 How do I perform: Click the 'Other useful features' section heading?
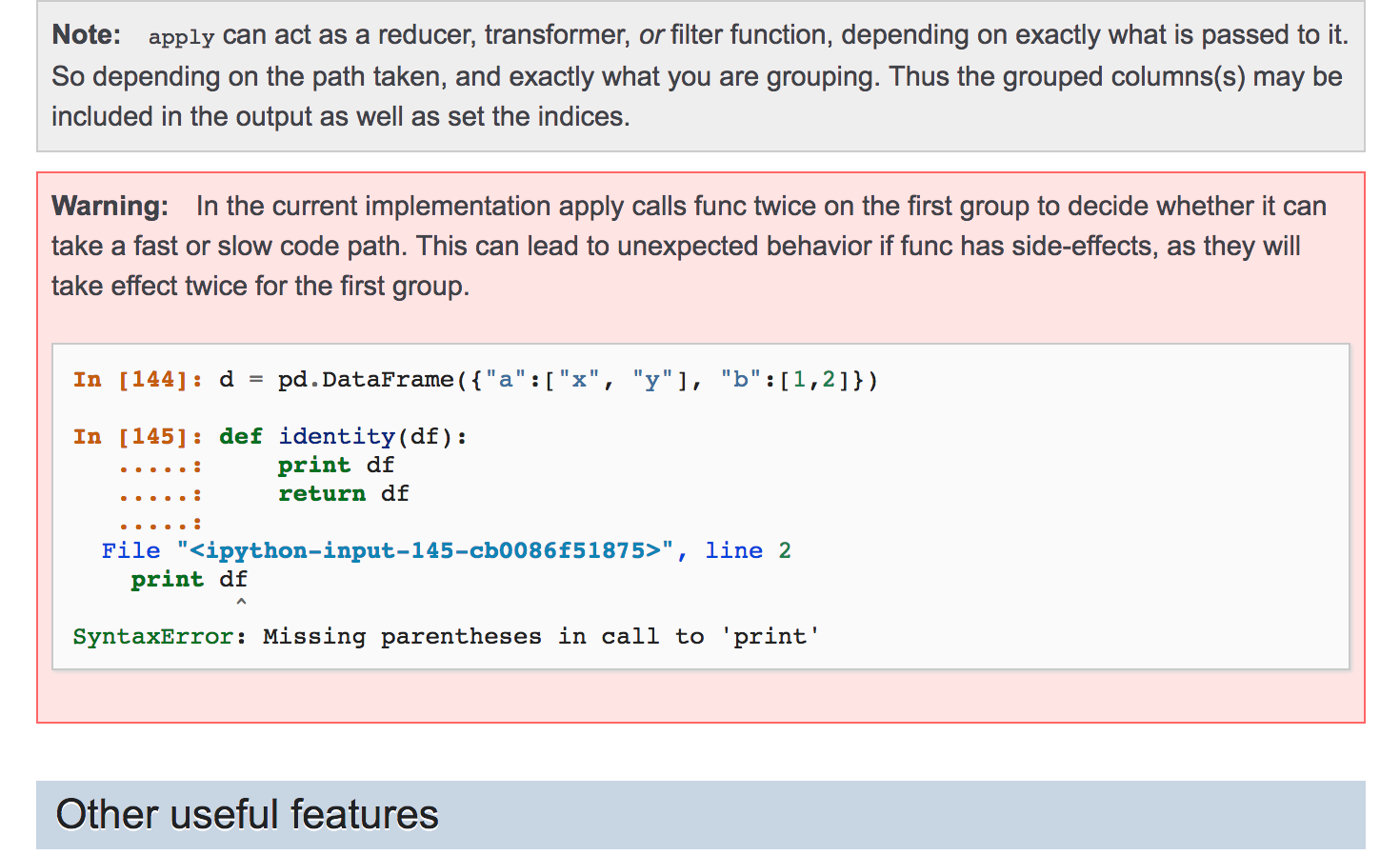tap(247, 815)
